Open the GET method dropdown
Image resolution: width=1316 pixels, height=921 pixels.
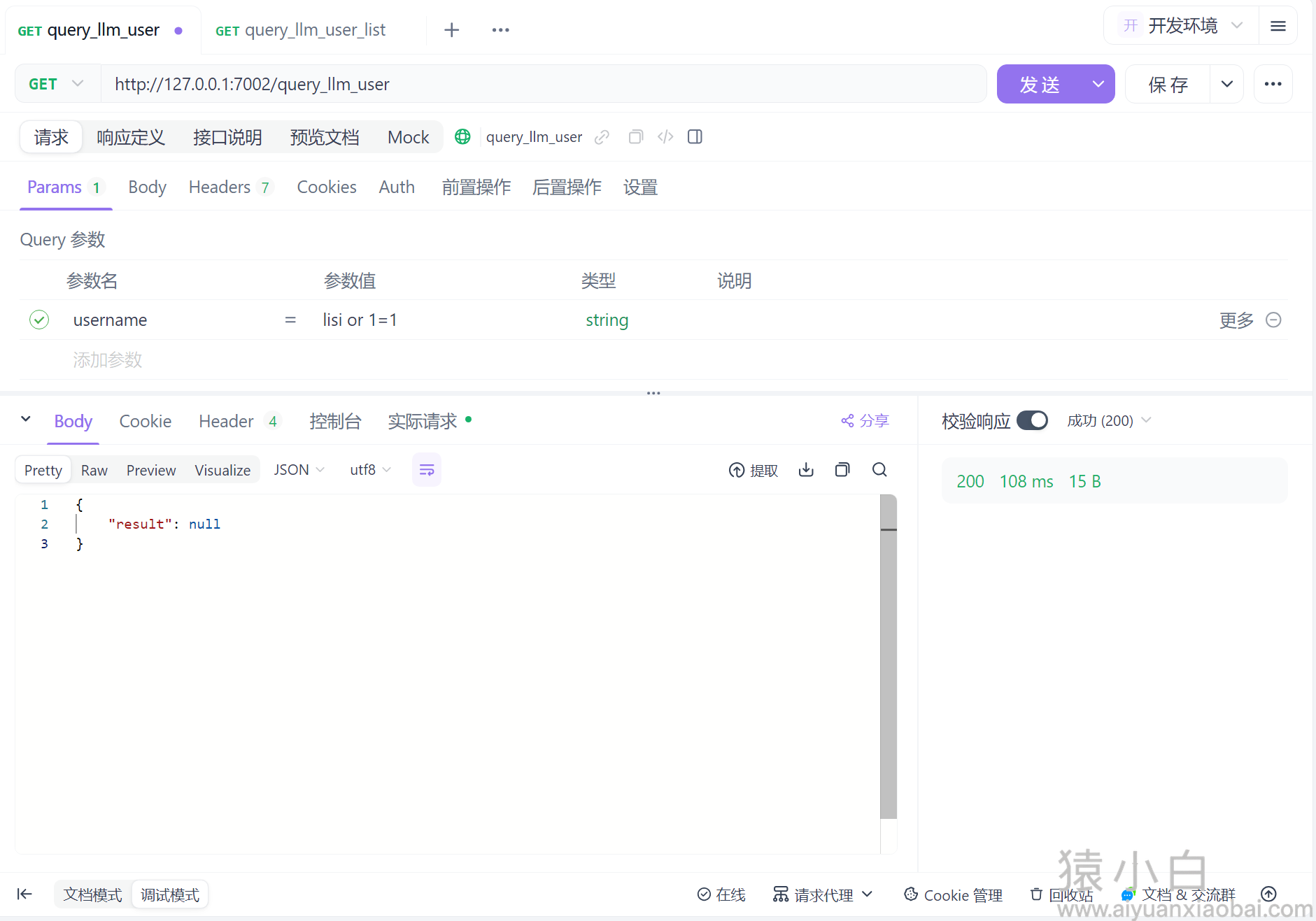(57, 84)
